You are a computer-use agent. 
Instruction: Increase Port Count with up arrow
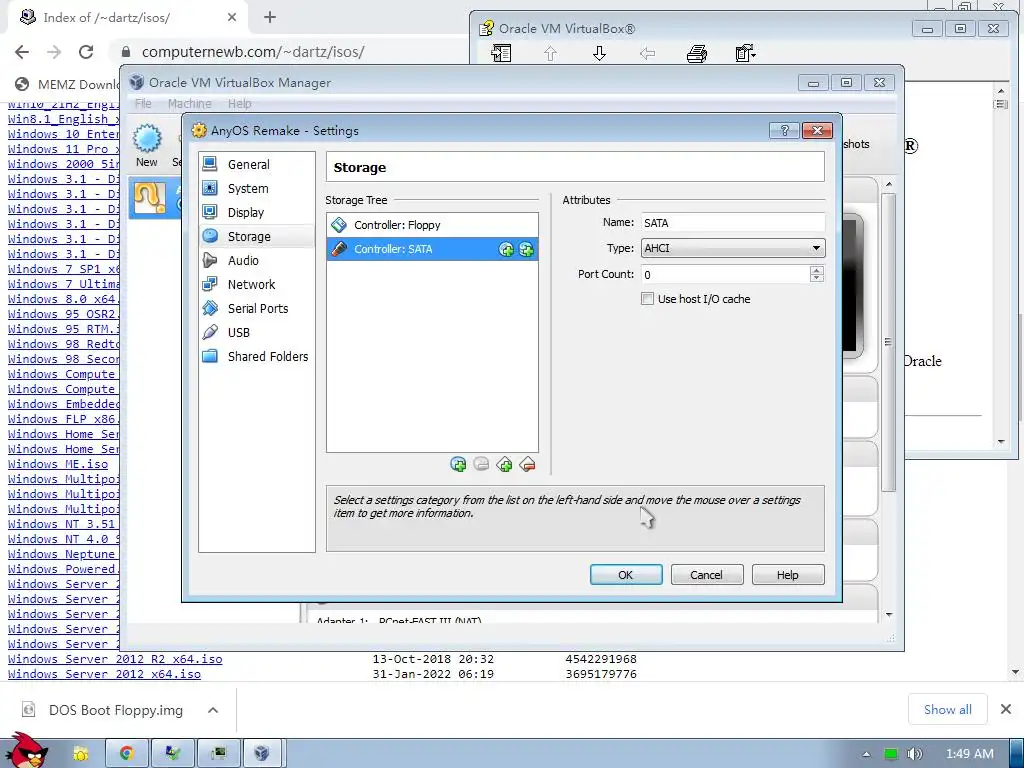pos(816,270)
